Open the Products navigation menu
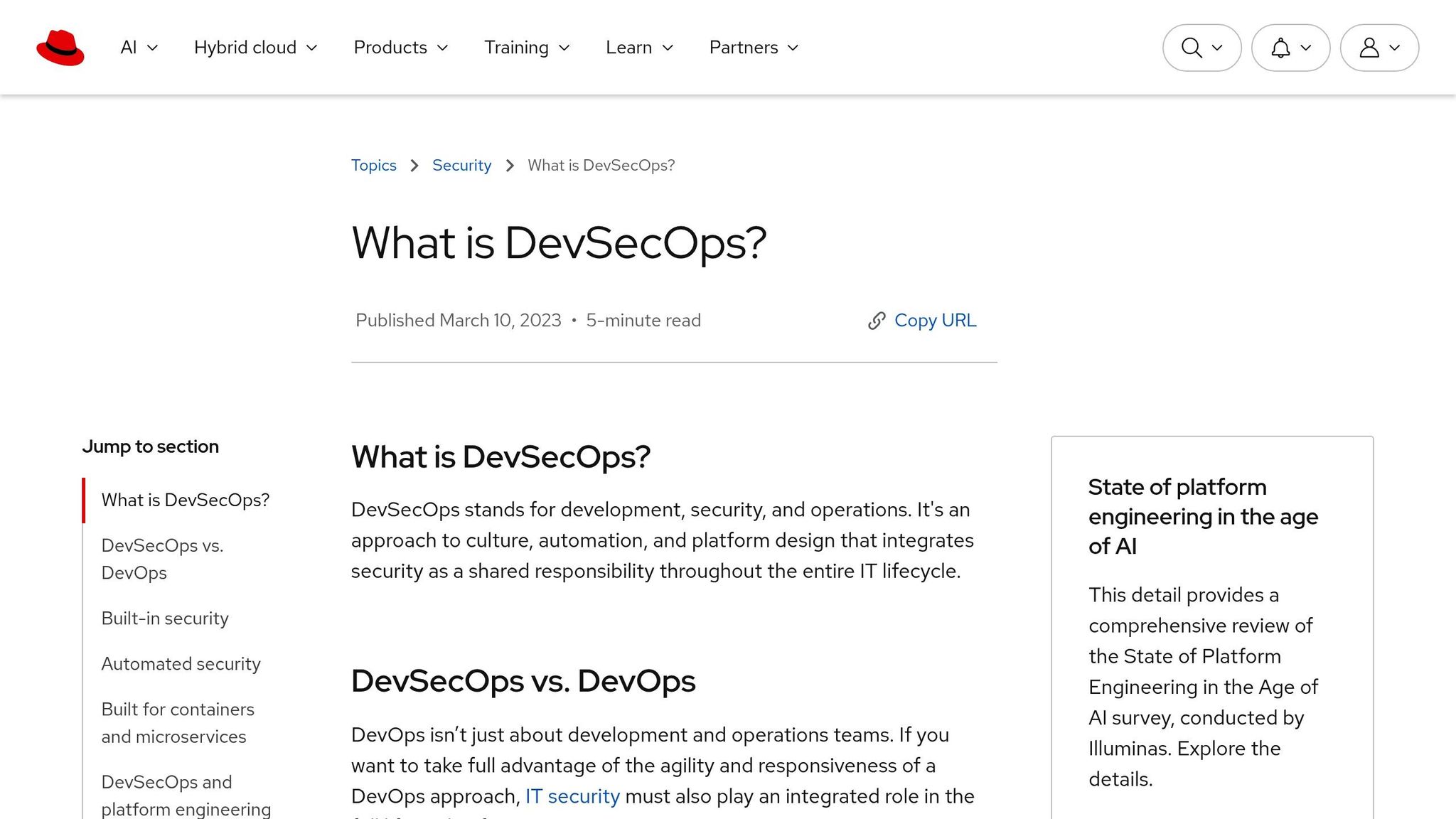Viewport: 1456px width, 819px height. 401,48
